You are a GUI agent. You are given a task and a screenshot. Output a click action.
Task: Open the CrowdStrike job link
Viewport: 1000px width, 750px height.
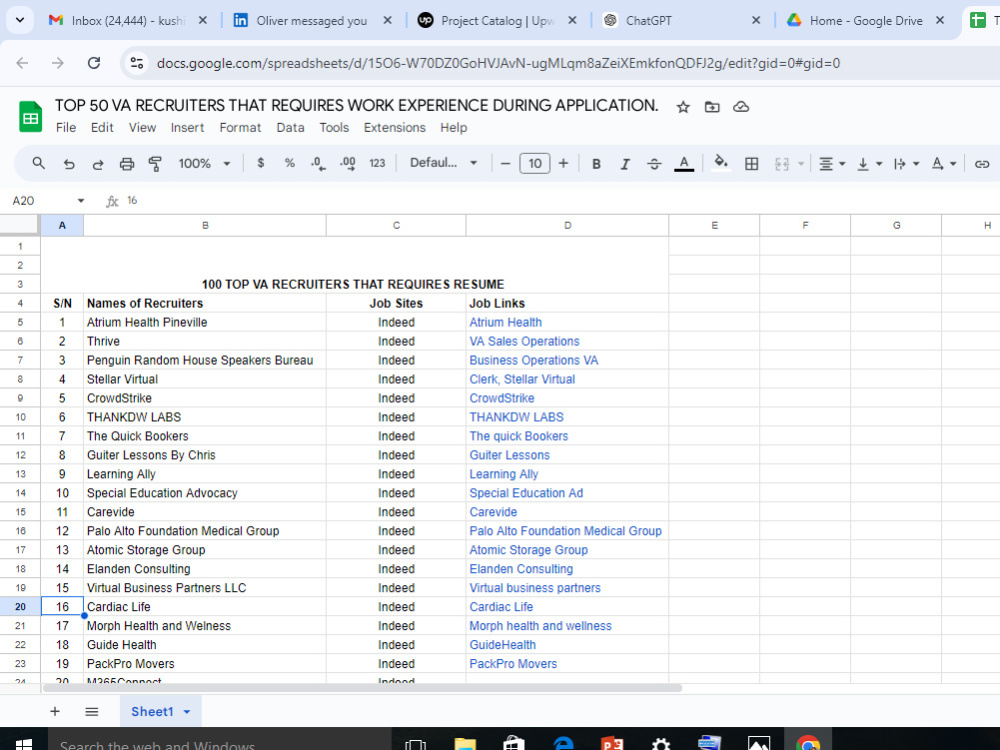pyautogui.click(x=502, y=398)
